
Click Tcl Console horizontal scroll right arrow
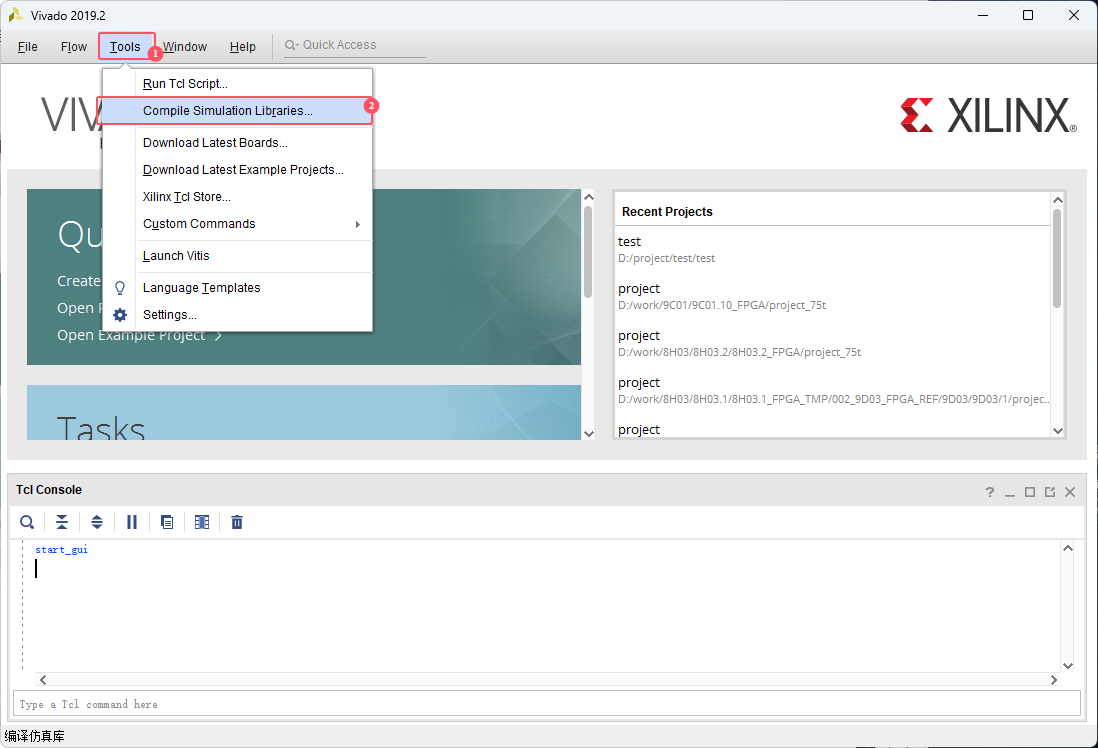click(1053, 679)
